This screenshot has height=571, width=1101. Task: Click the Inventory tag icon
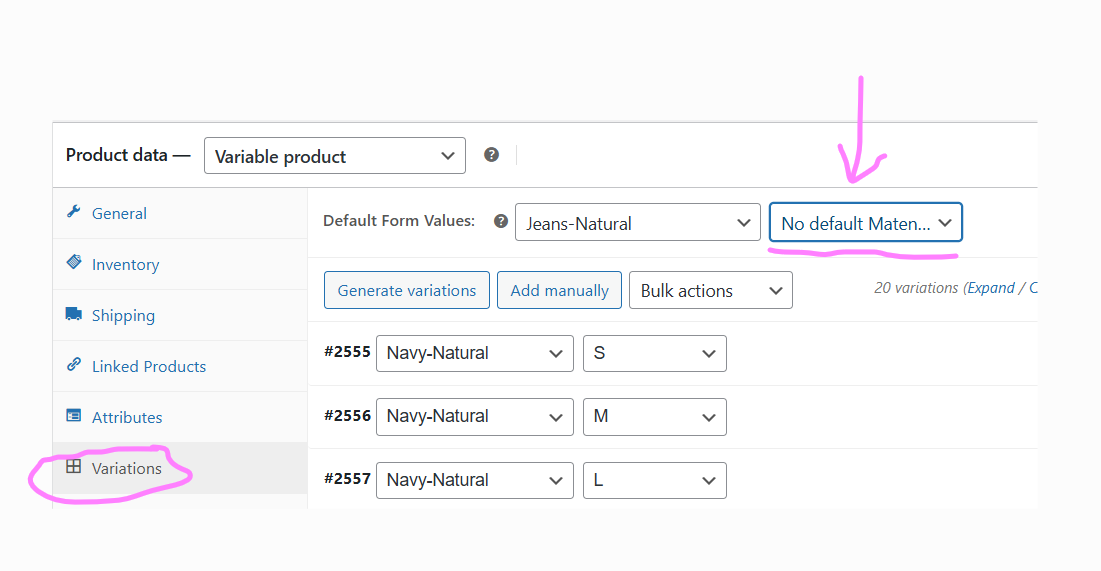pyautogui.click(x=73, y=262)
